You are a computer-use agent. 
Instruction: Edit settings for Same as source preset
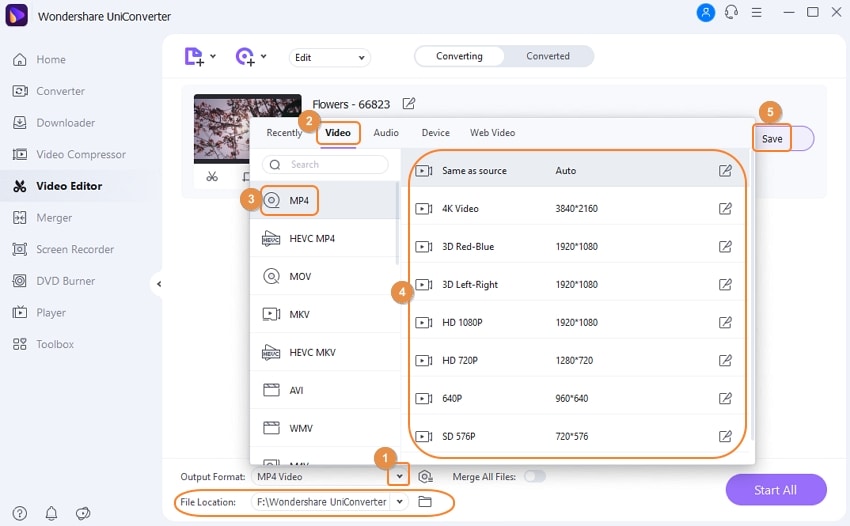point(725,171)
